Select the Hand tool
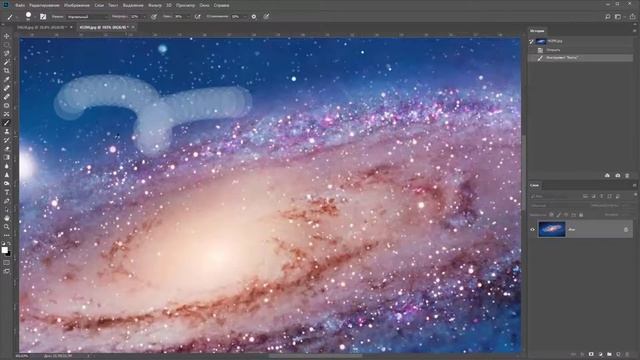640x360 pixels. coord(7,218)
